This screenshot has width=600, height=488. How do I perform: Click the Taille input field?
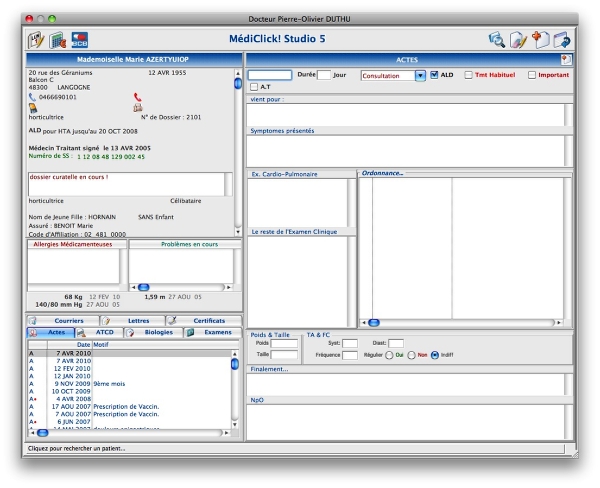pos(284,355)
